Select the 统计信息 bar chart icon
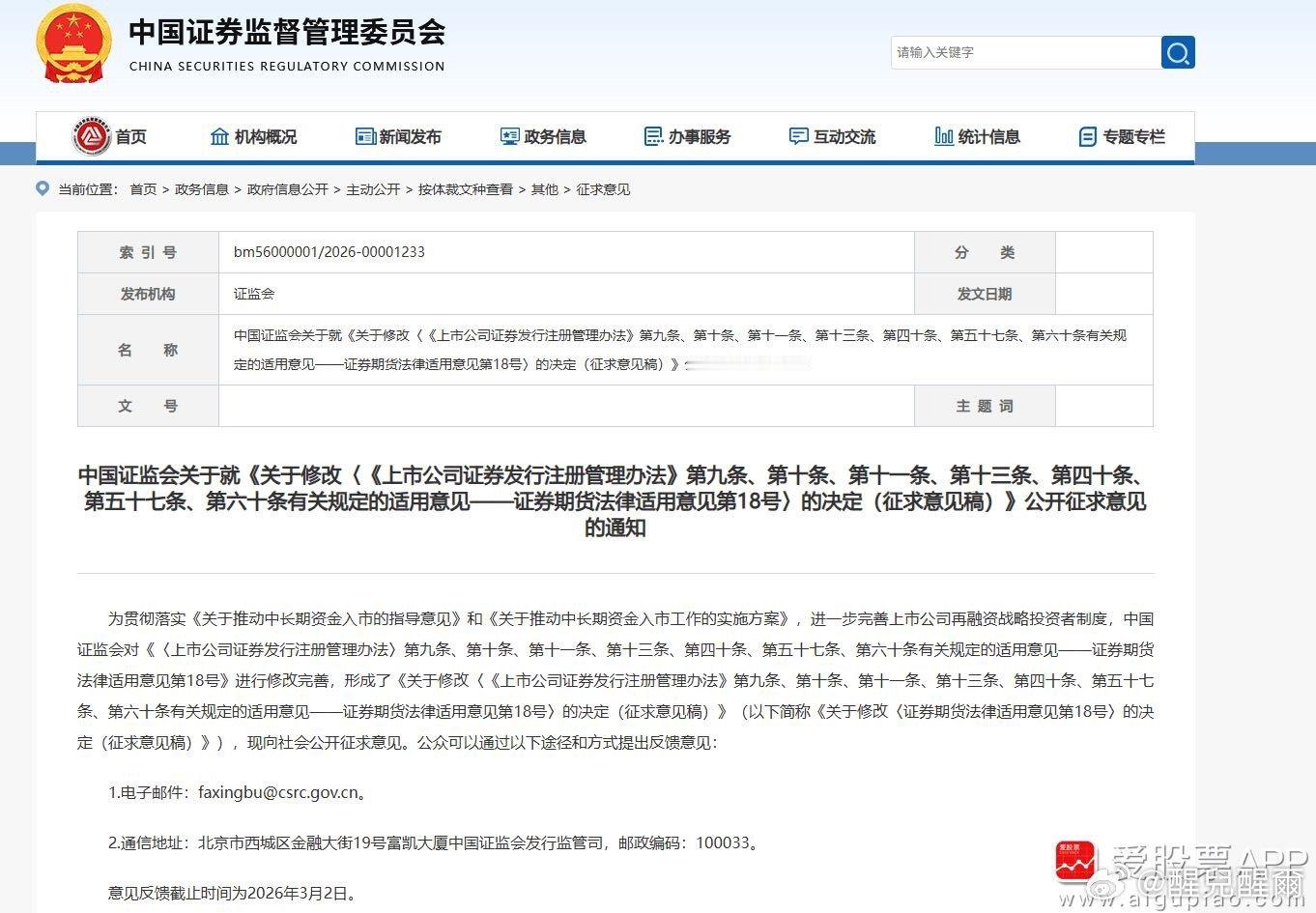 coord(943,136)
